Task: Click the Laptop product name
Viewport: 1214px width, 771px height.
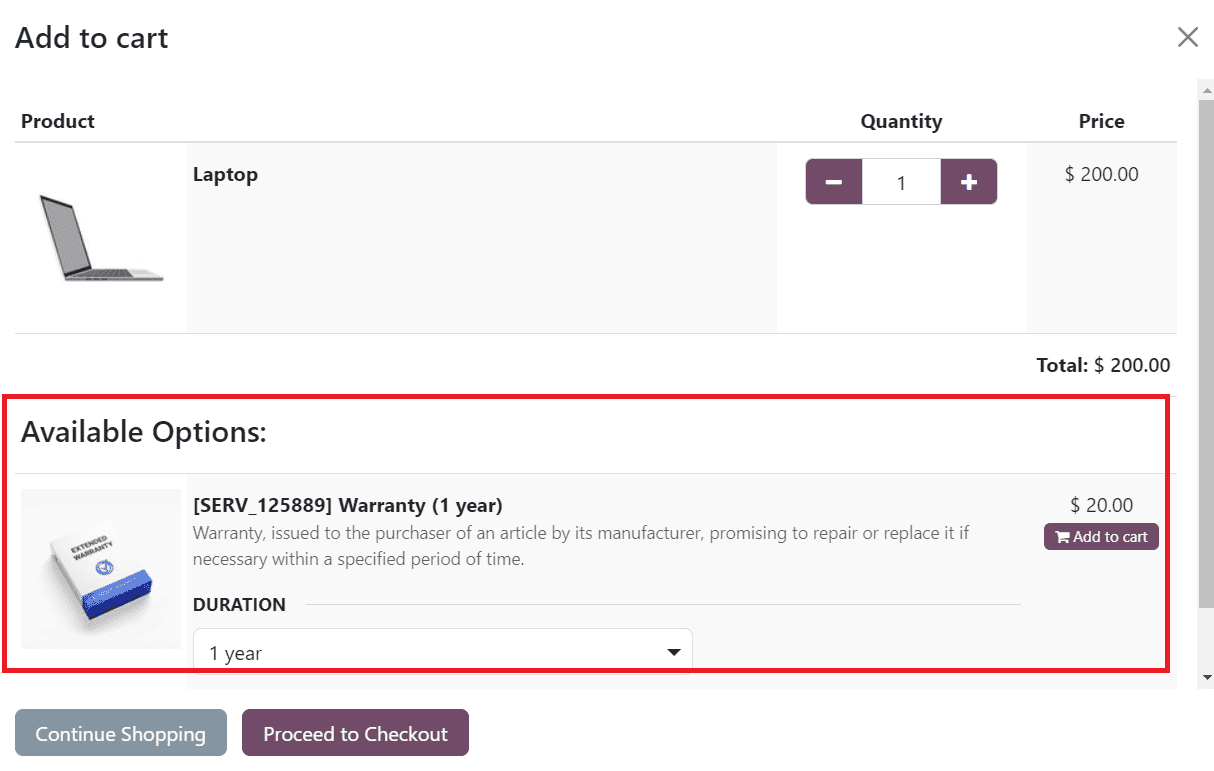Action: point(225,174)
